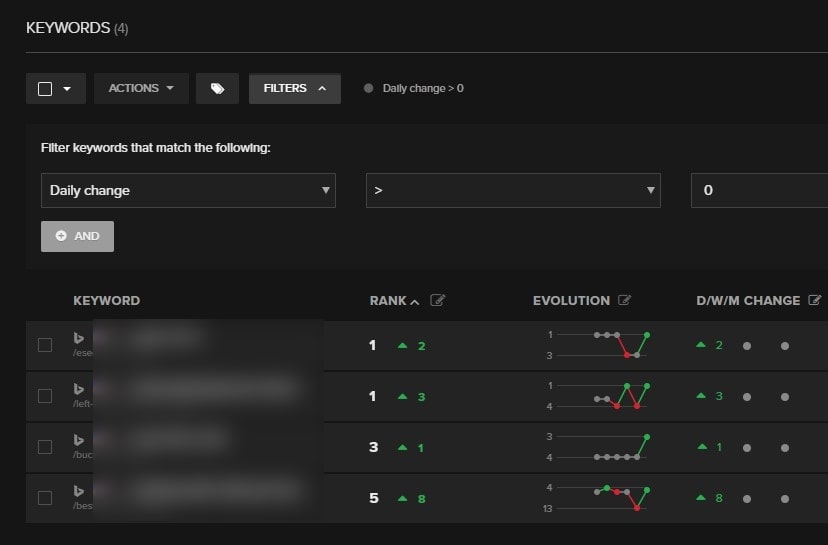
Task: Click the EVOLUTION column header
Action: [571, 300]
